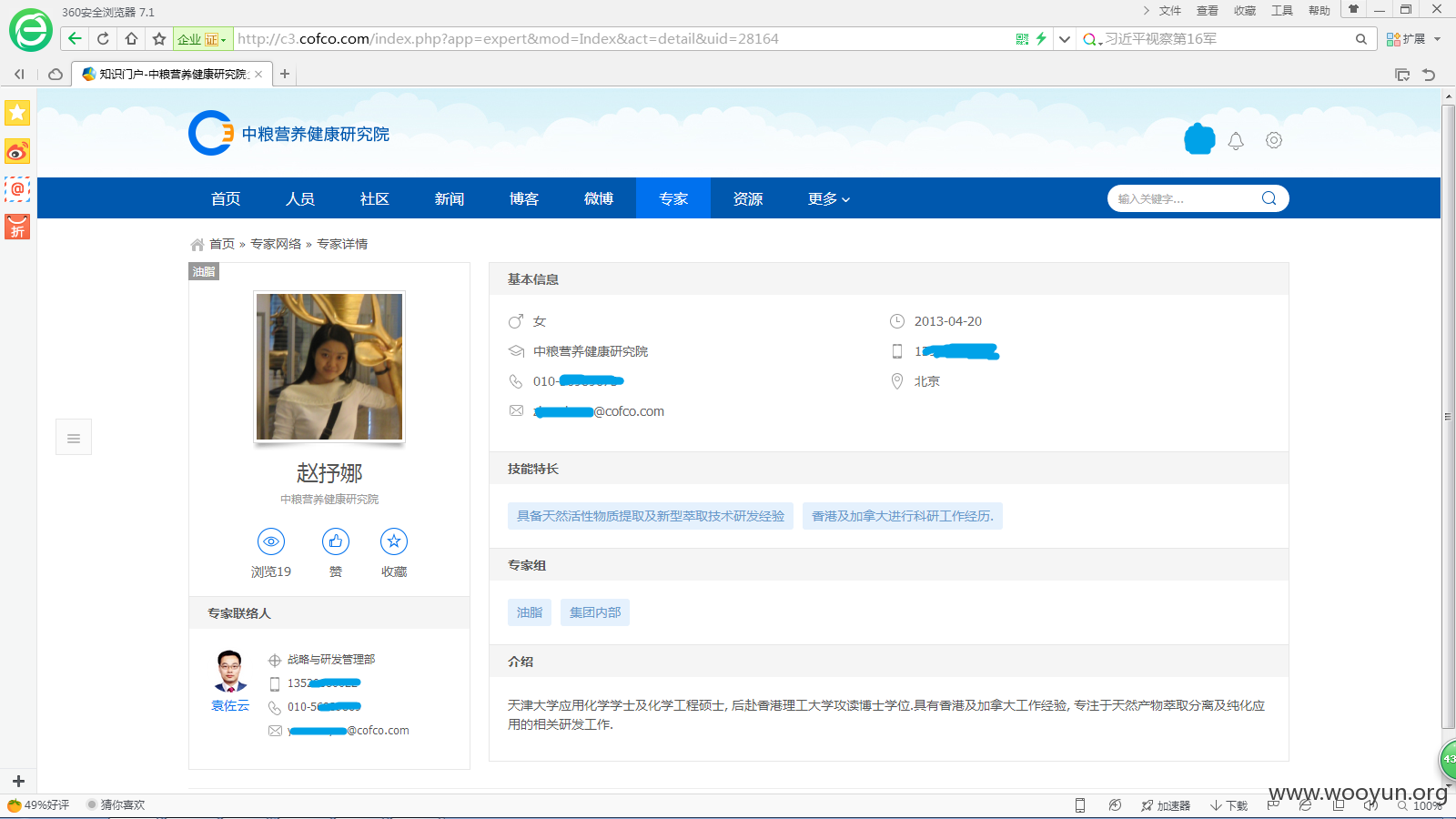Click the 首页 breadcrumb link
The height and width of the screenshot is (819, 1456).
click(222, 244)
